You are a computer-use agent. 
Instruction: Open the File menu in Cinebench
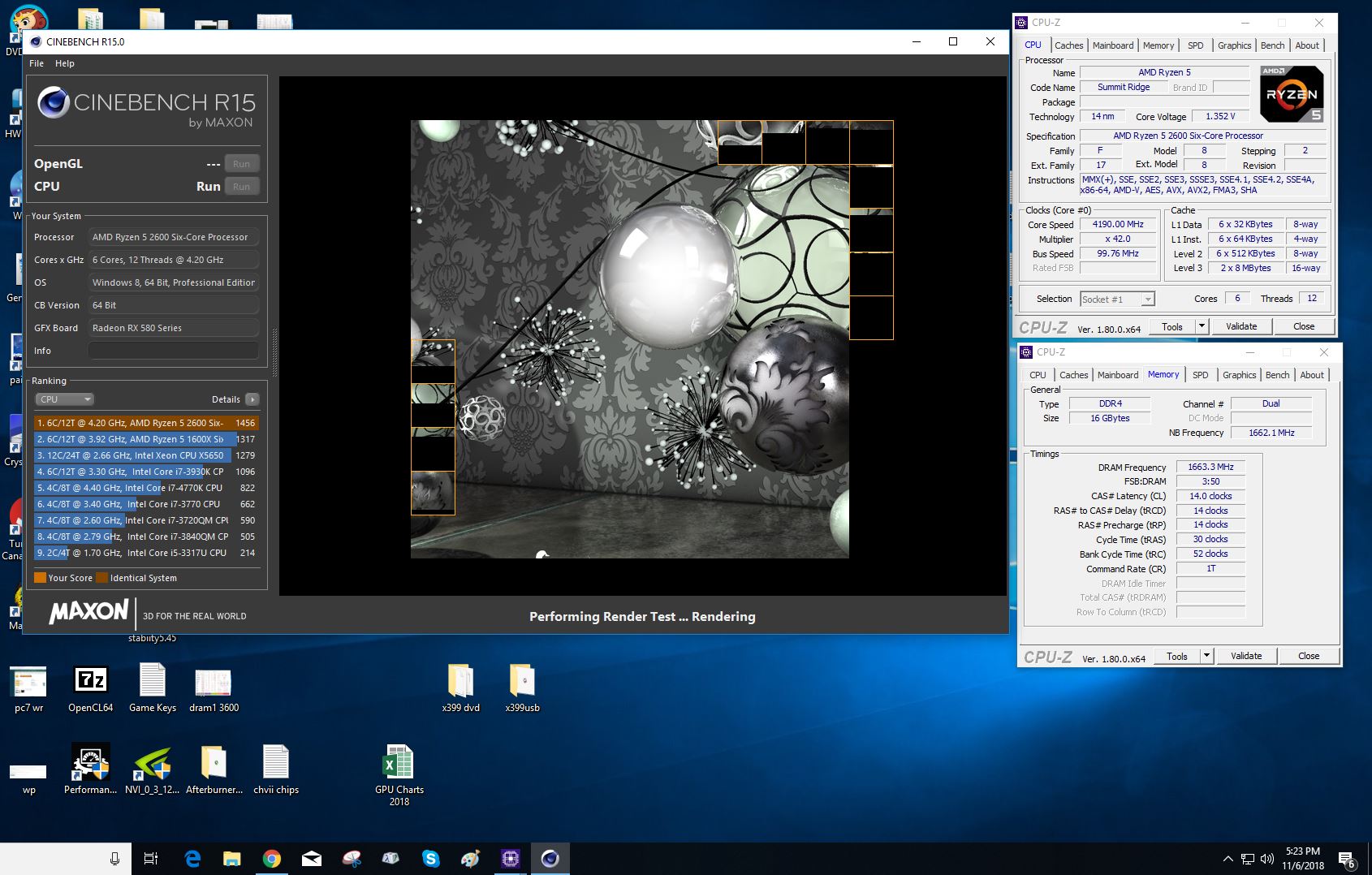(x=37, y=63)
